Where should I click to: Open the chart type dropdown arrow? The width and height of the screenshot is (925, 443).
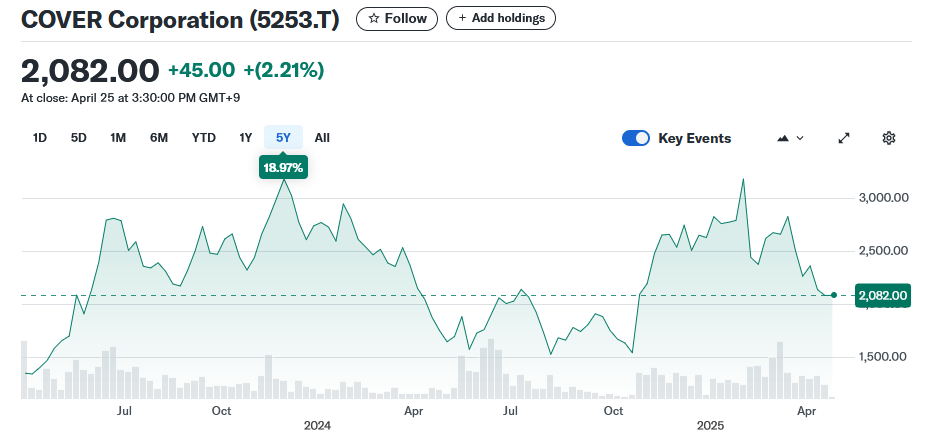800,138
